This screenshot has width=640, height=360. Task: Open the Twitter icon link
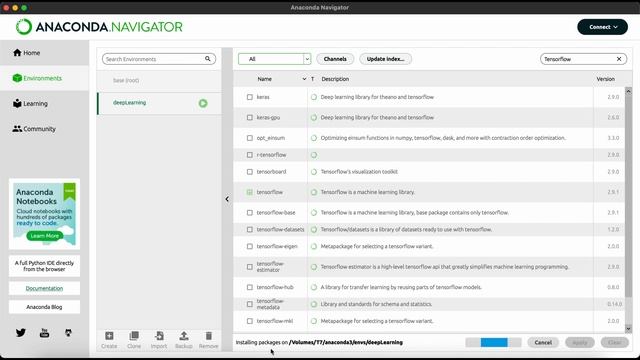pyautogui.click(x=21, y=333)
